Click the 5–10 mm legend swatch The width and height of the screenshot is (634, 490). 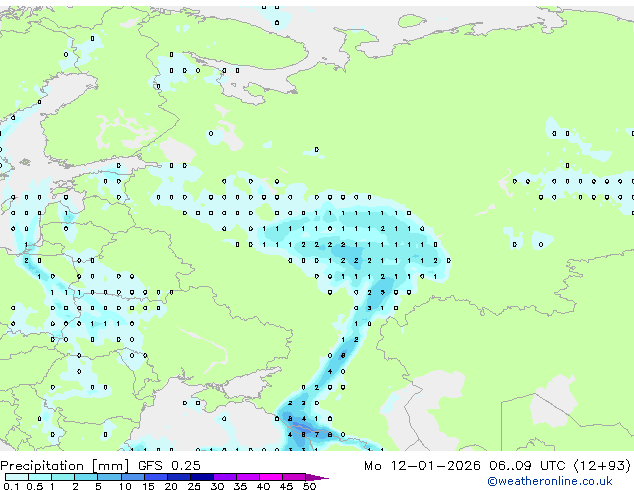[109, 477]
